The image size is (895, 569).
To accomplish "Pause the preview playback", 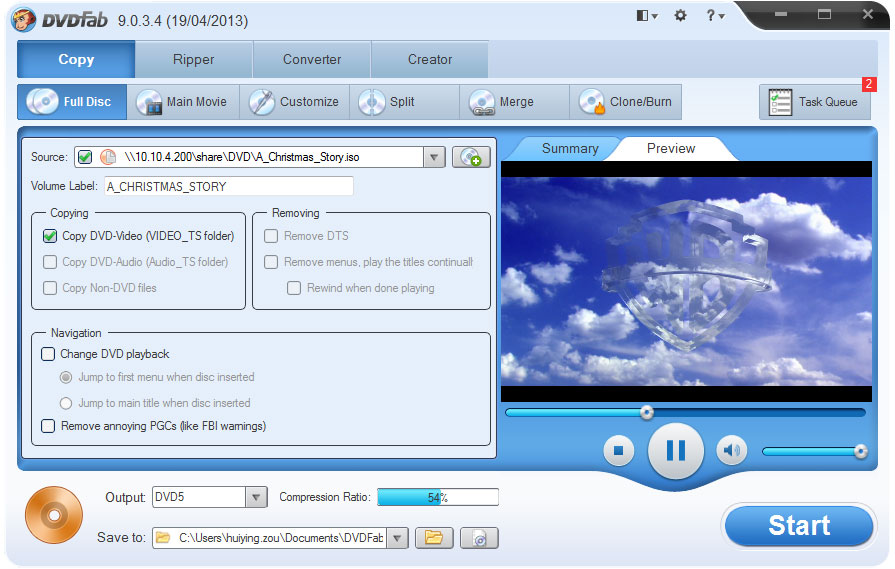I will pyautogui.click(x=676, y=450).
